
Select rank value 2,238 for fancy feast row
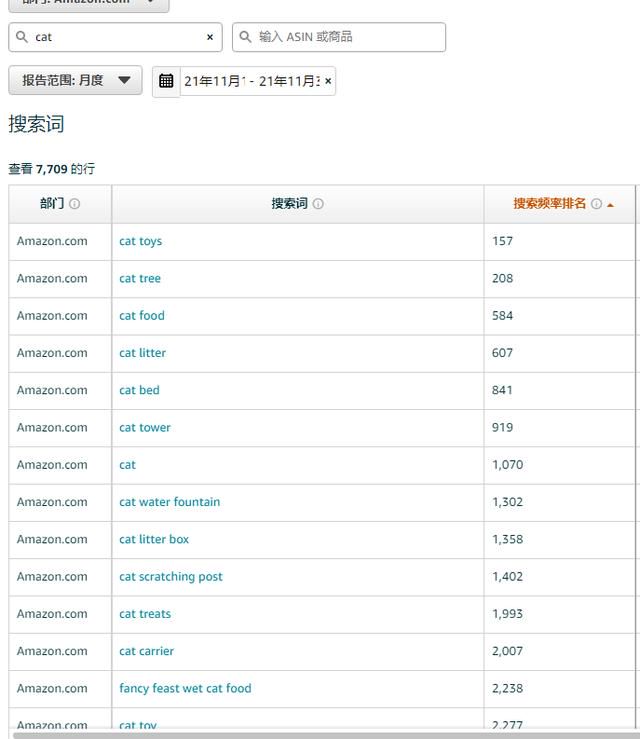coord(508,688)
